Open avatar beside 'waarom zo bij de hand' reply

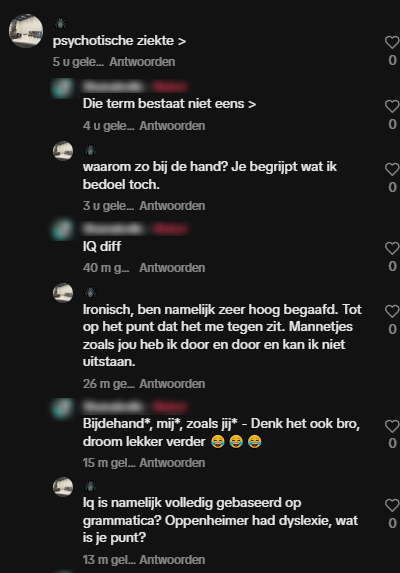click(x=63, y=151)
